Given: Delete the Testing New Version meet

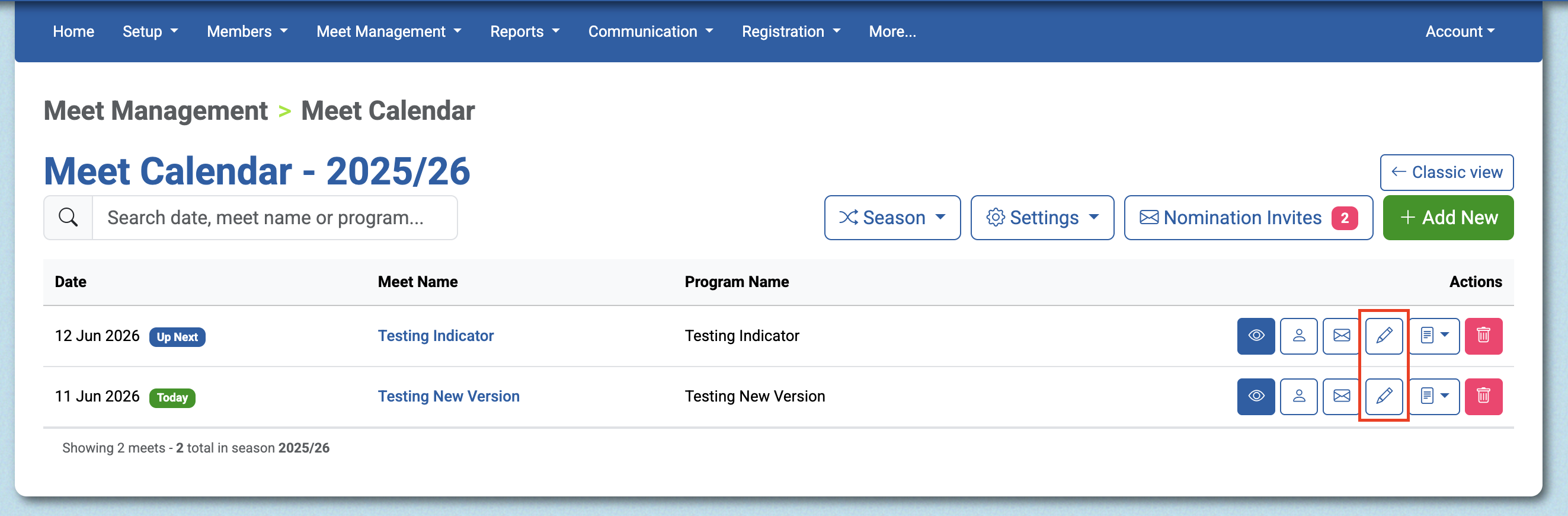Looking at the screenshot, I should (1483, 397).
